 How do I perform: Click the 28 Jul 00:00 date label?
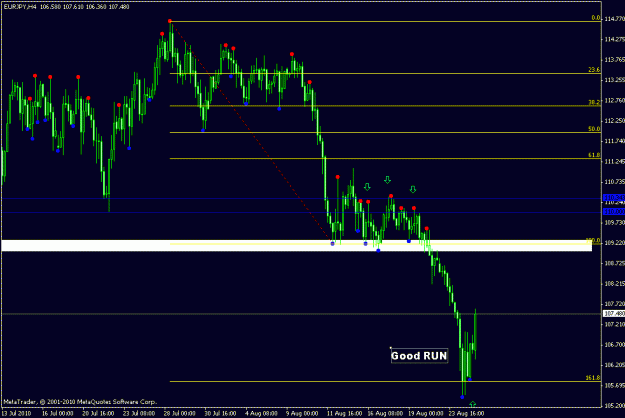[180, 414]
